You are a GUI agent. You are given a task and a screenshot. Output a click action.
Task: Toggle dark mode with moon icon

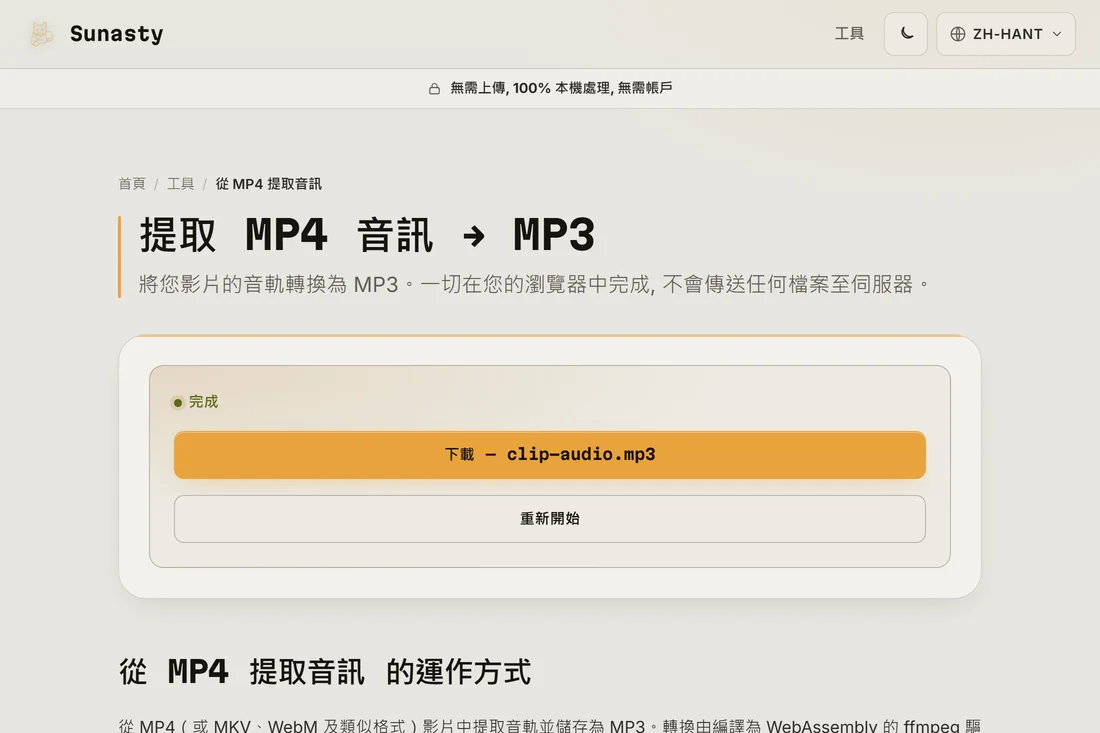(x=906, y=34)
